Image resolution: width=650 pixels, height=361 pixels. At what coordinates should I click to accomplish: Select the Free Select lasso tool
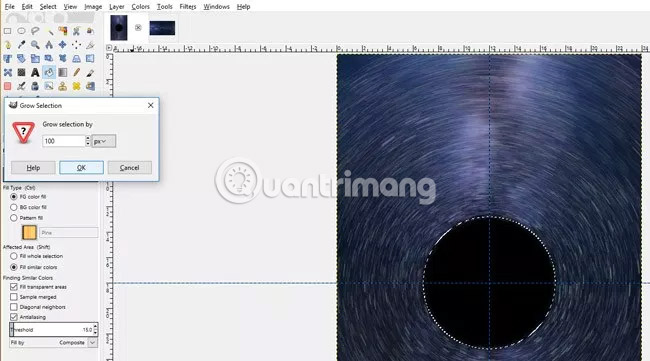coord(35,31)
